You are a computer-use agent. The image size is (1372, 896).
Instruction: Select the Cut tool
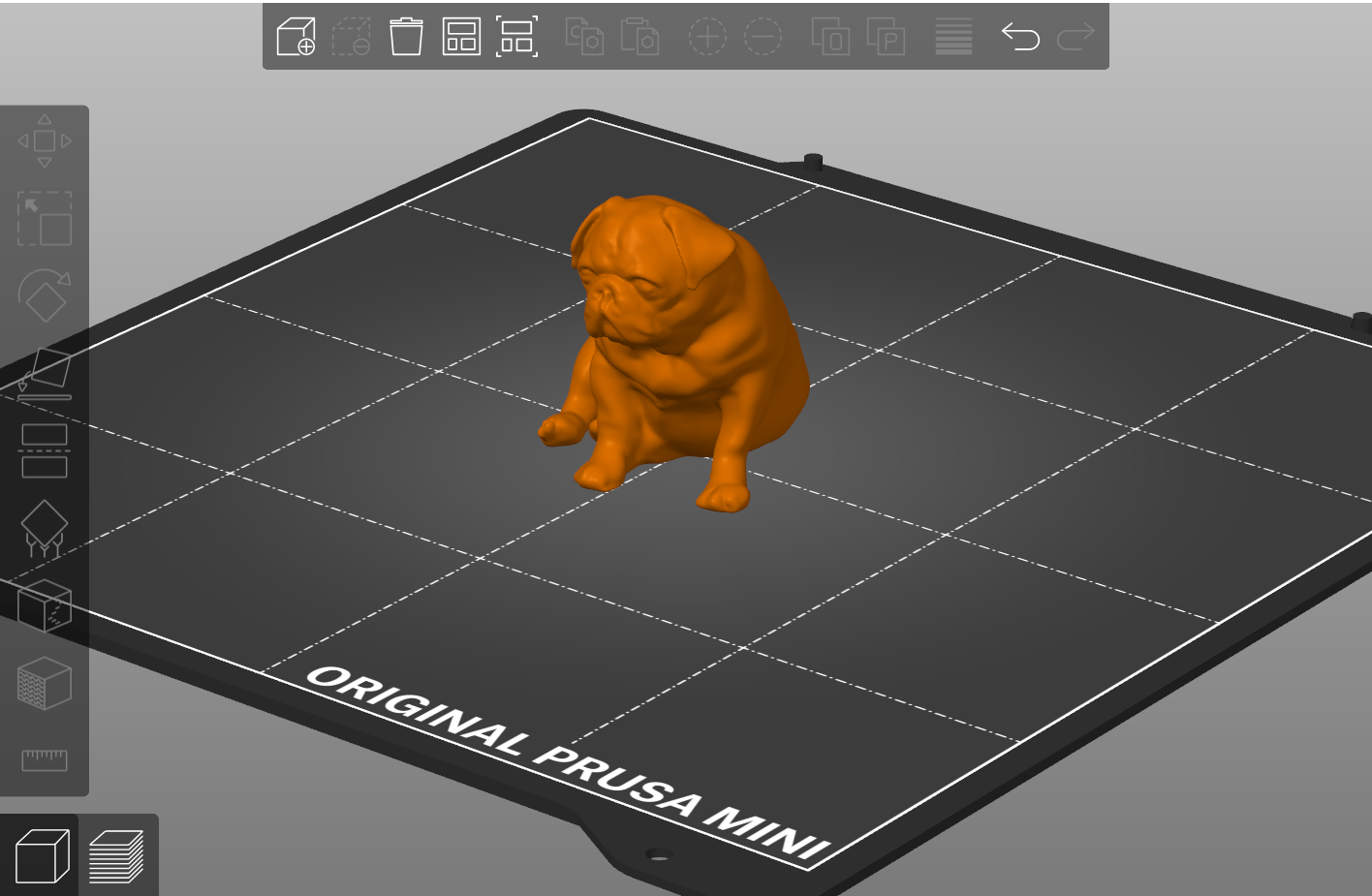(45, 450)
